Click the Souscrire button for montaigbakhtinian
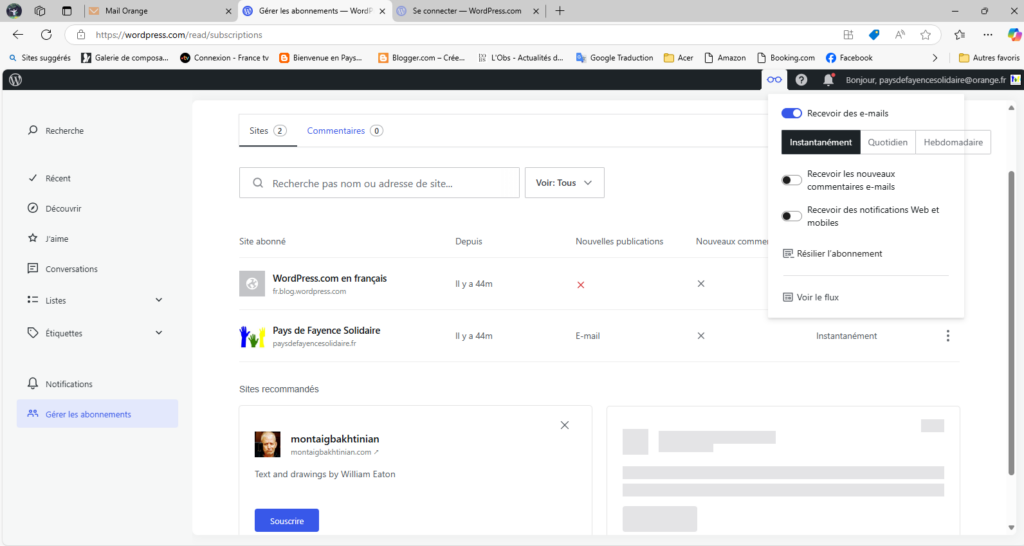This screenshot has width=1024, height=546. pos(286,520)
